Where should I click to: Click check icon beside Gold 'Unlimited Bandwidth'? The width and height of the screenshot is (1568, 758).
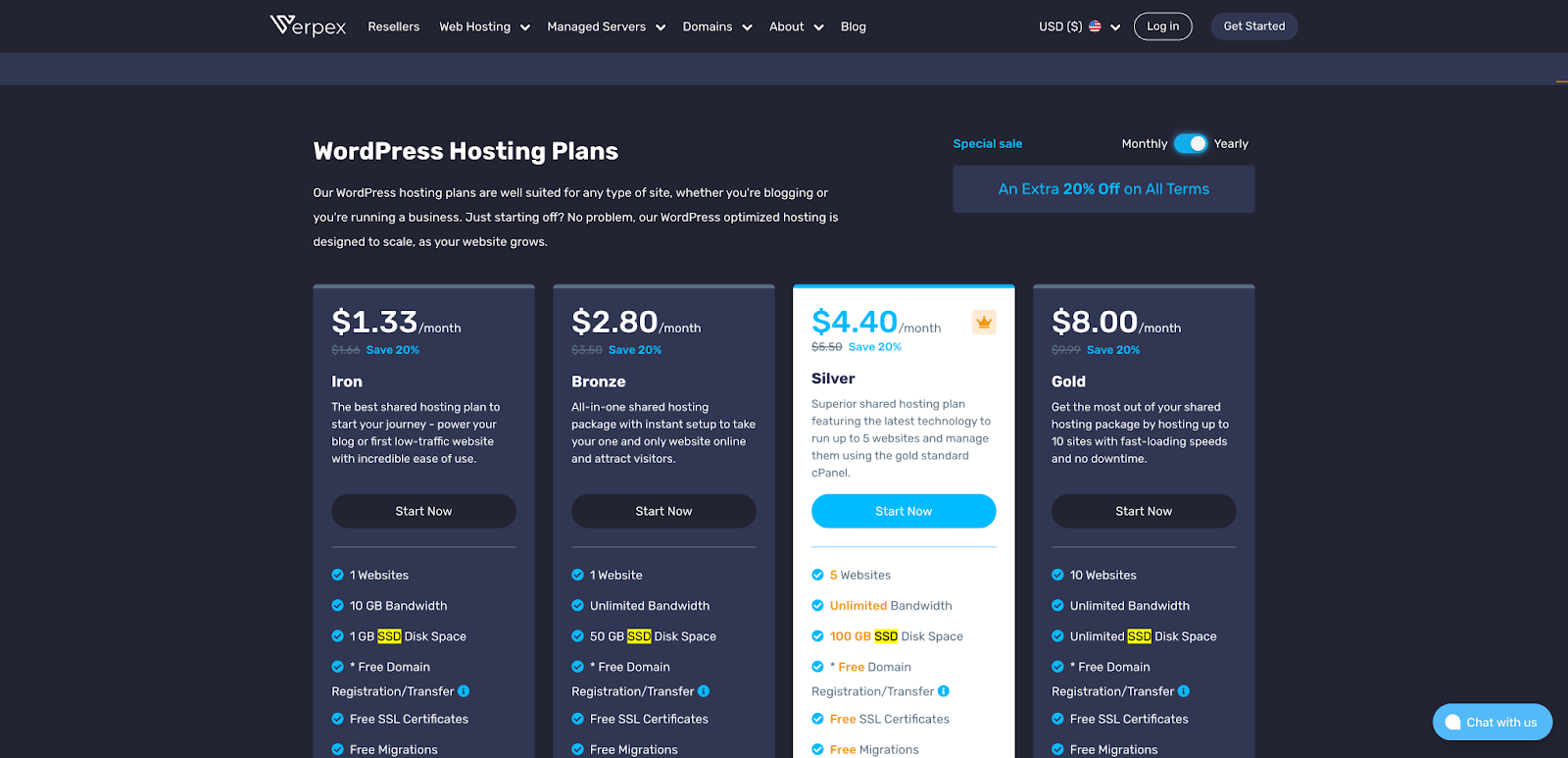coord(1057,605)
